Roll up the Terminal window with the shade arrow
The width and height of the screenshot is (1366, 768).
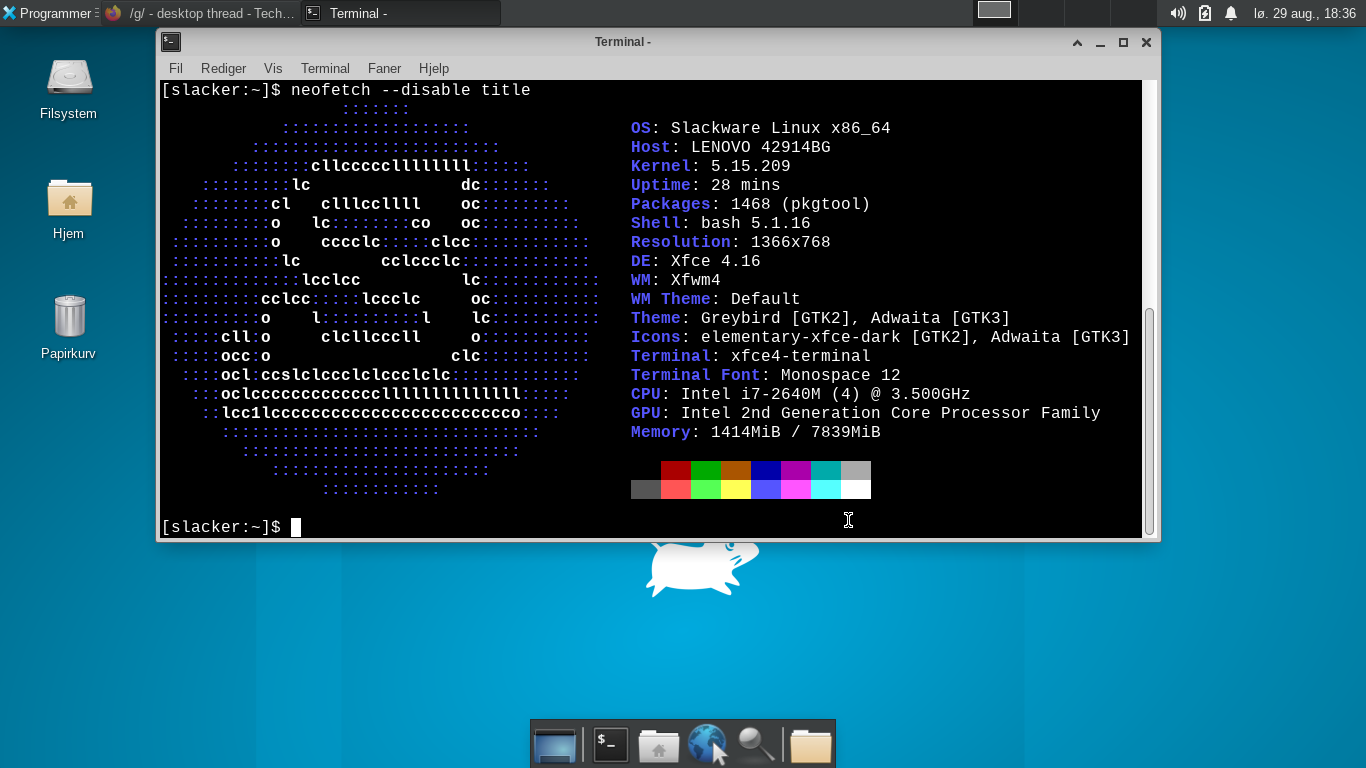(1078, 42)
